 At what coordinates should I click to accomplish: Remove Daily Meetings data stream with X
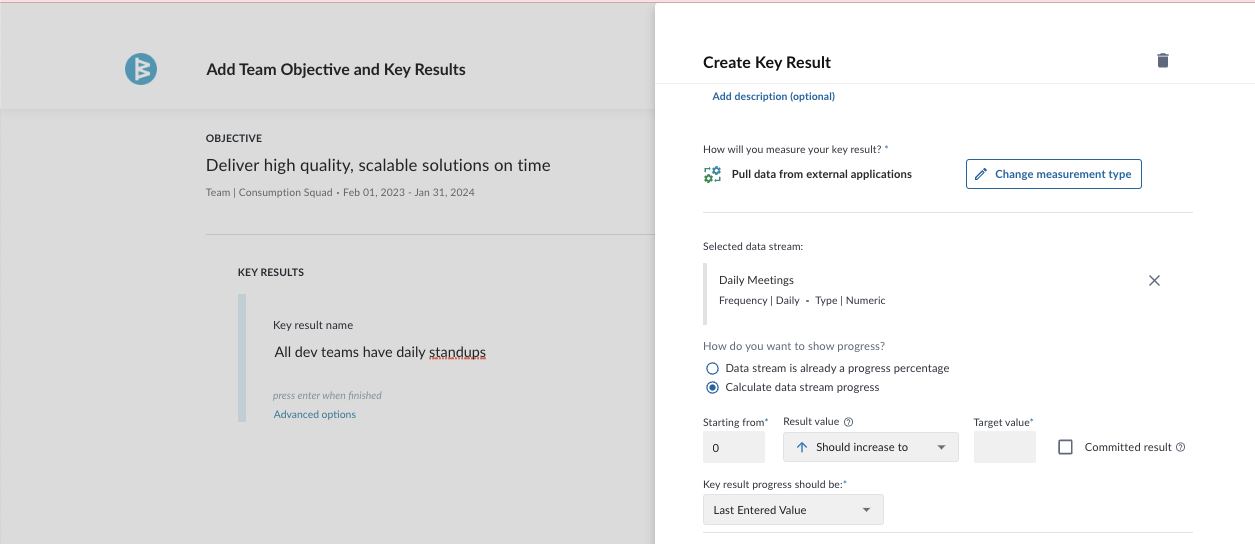1154,281
